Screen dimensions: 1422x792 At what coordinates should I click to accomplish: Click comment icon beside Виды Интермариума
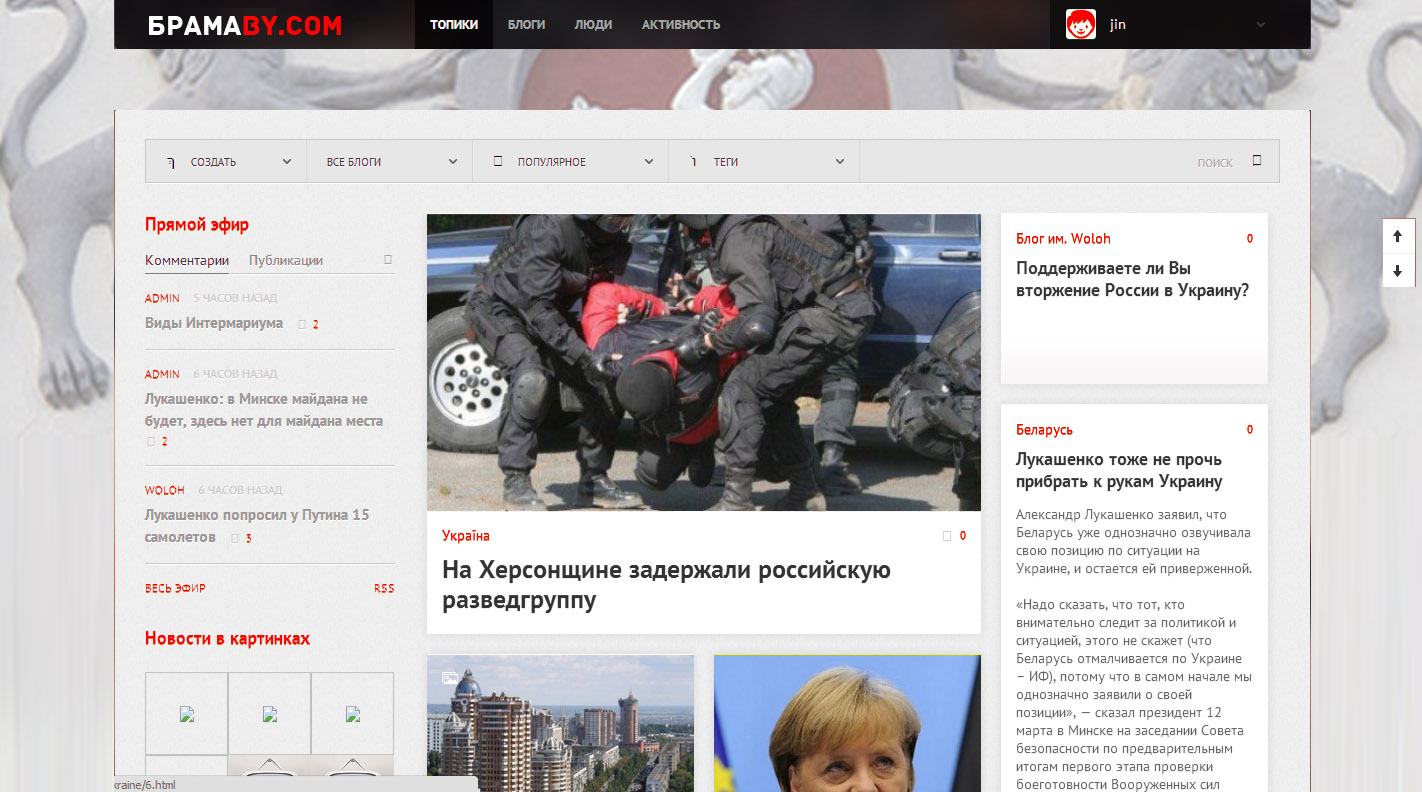point(302,324)
